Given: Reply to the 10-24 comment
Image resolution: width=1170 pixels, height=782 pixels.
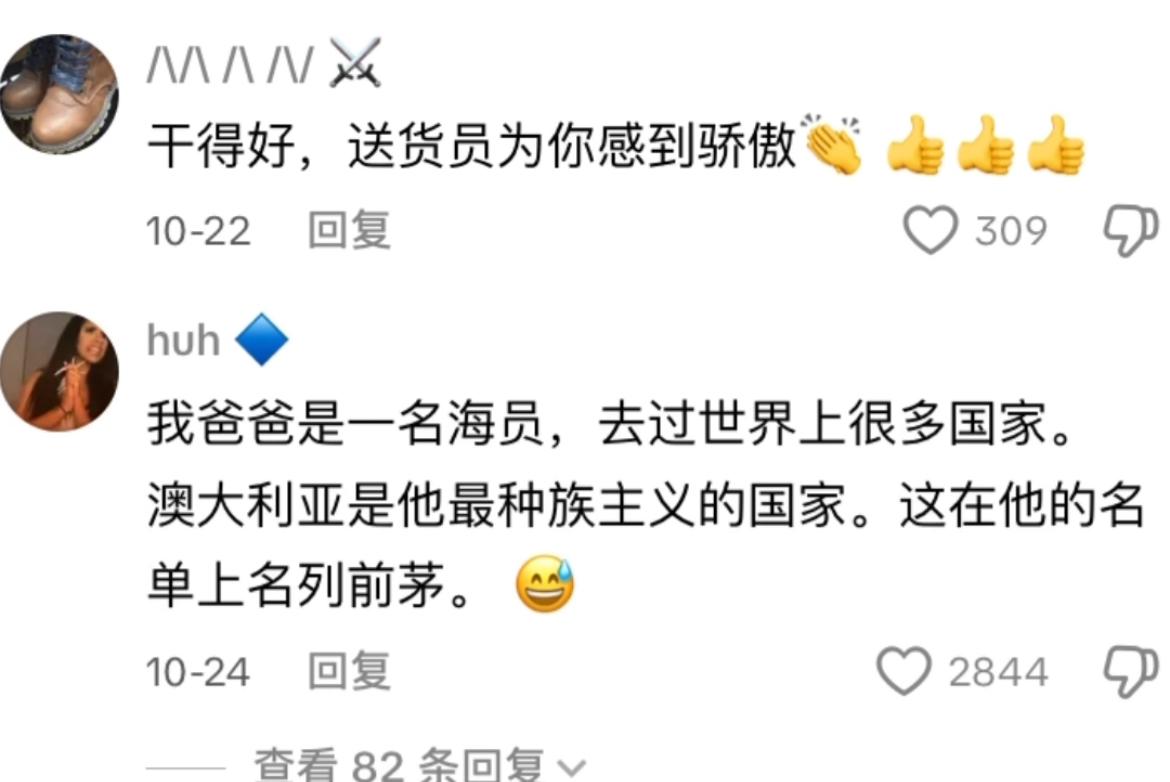Looking at the screenshot, I should [349, 671].
